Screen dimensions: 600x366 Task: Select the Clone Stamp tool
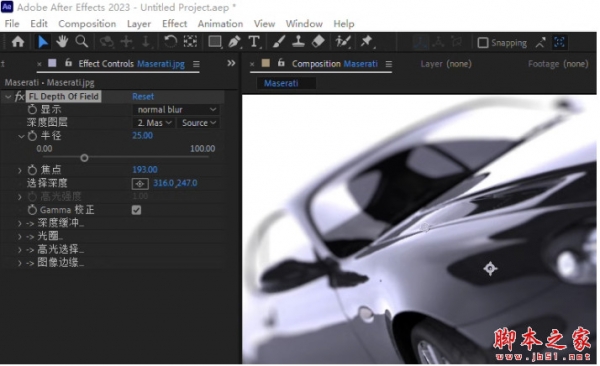[298, 41]
